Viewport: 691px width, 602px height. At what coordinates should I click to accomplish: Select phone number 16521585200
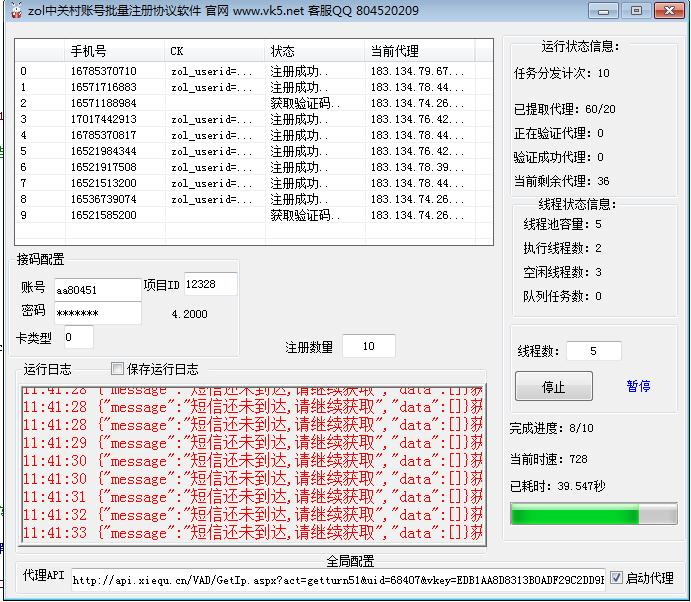click(x=104, y=215)
